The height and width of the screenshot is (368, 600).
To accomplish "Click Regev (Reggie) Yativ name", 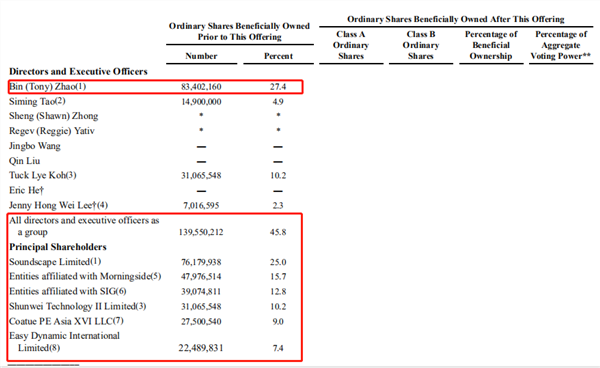I will 52,131.
